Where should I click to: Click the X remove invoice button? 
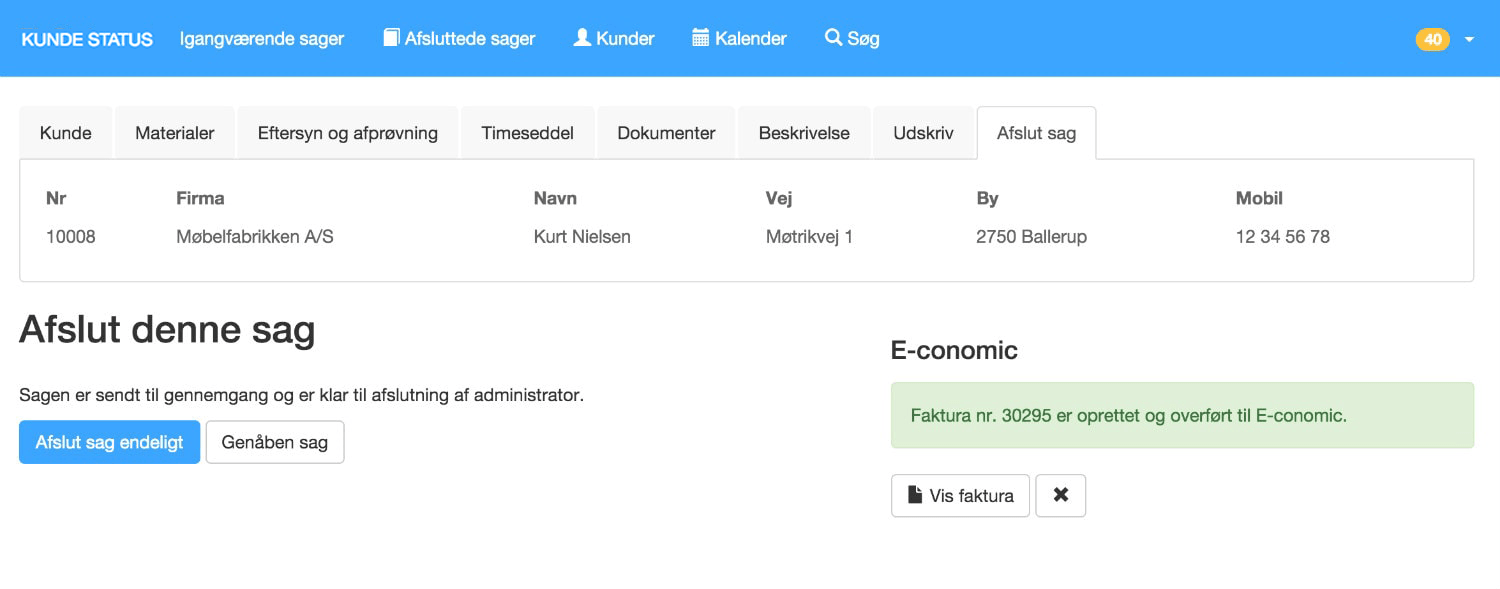(x=1061, y=495)
